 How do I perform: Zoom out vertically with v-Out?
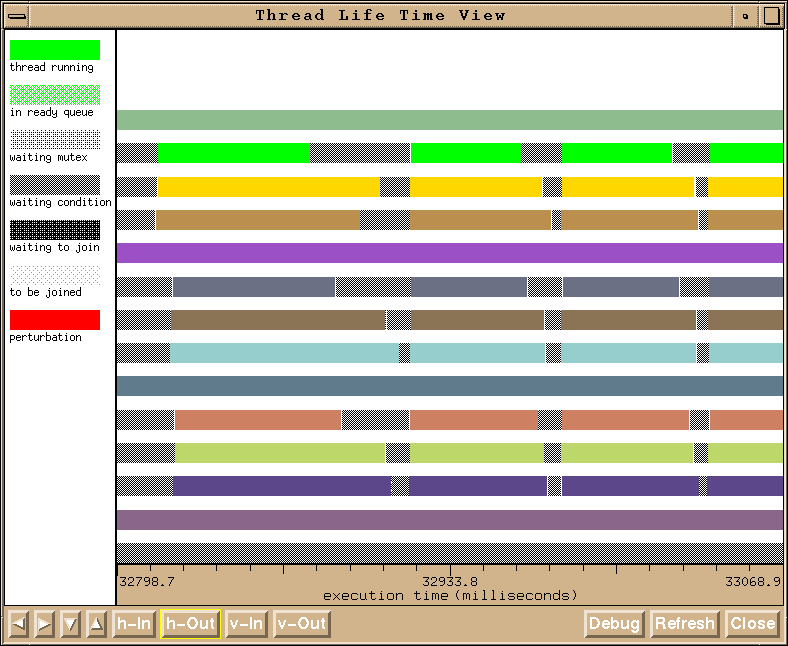(301, 624)
